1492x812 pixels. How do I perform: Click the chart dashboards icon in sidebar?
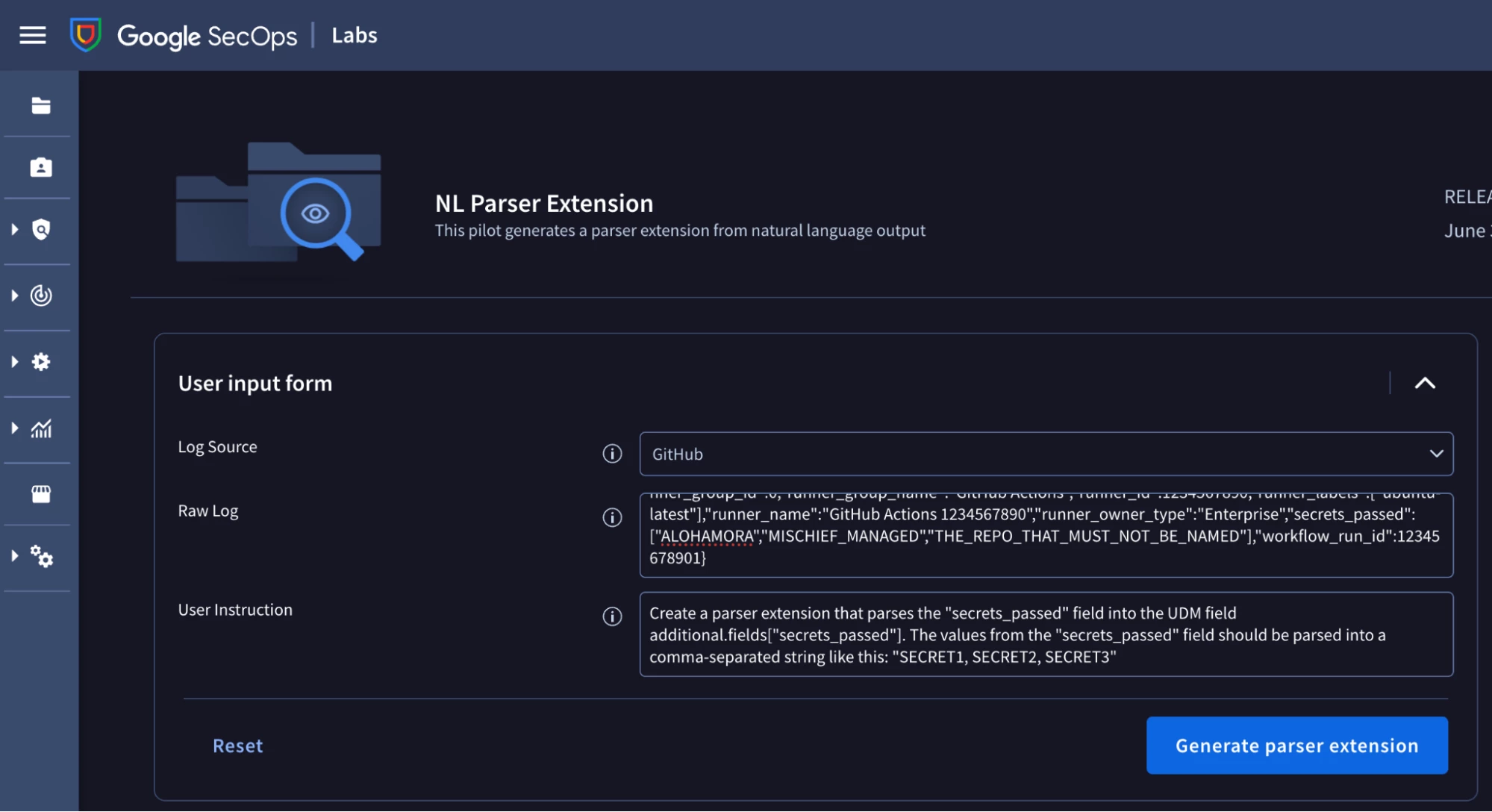pos(41,428)
